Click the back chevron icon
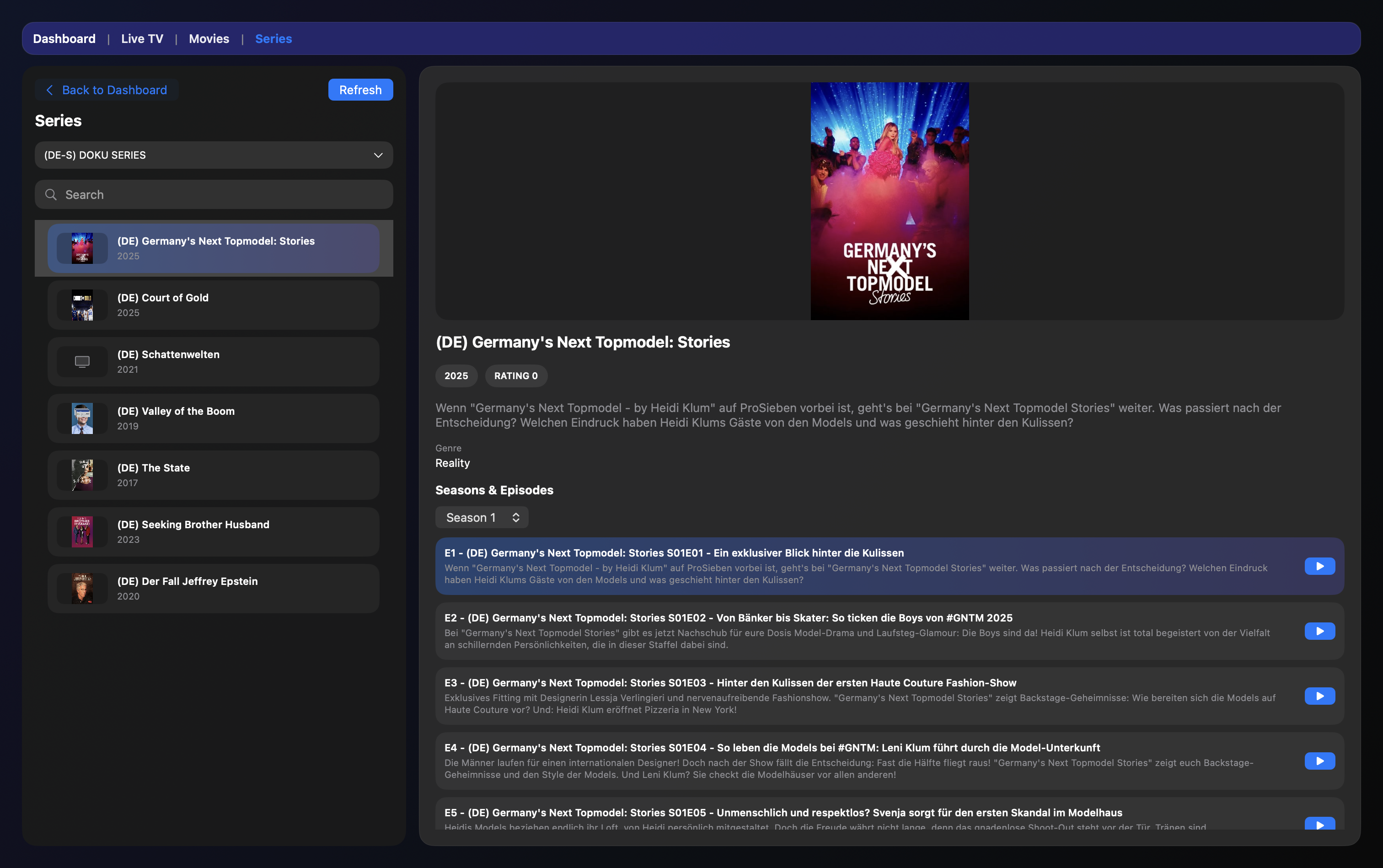1383x868 pixels. 49,90
